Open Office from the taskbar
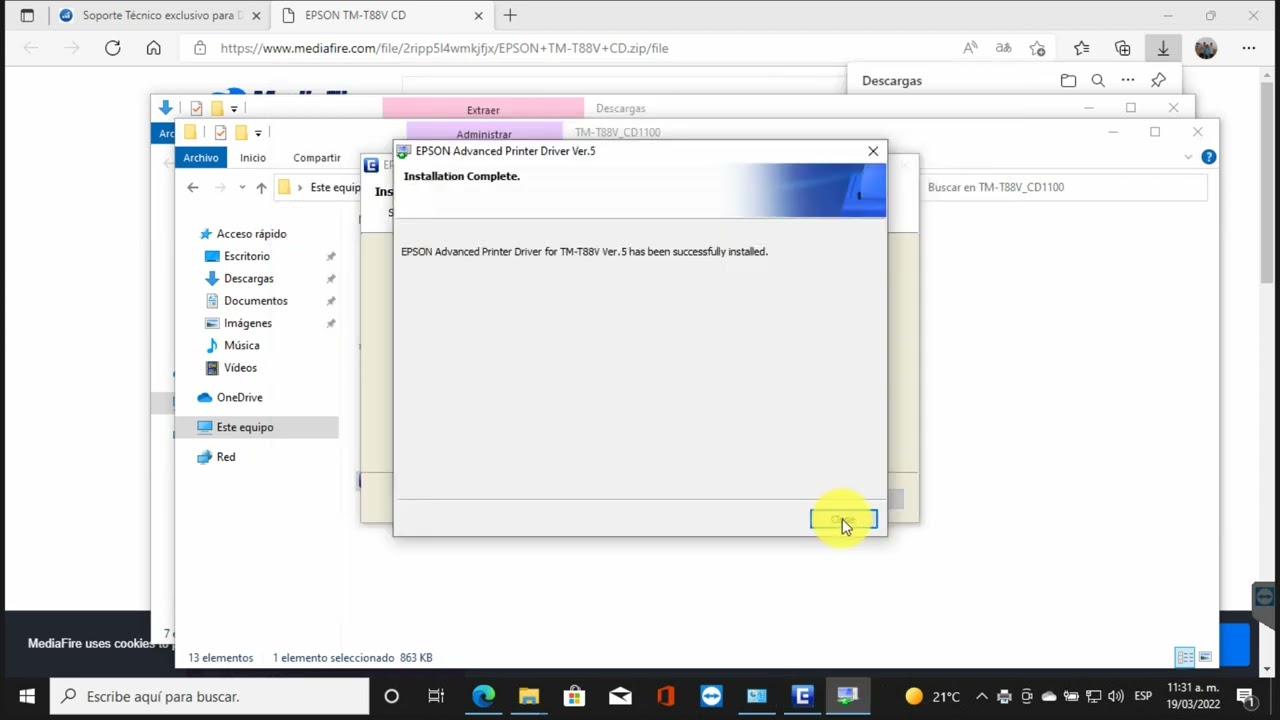 [x=666, y=696]
